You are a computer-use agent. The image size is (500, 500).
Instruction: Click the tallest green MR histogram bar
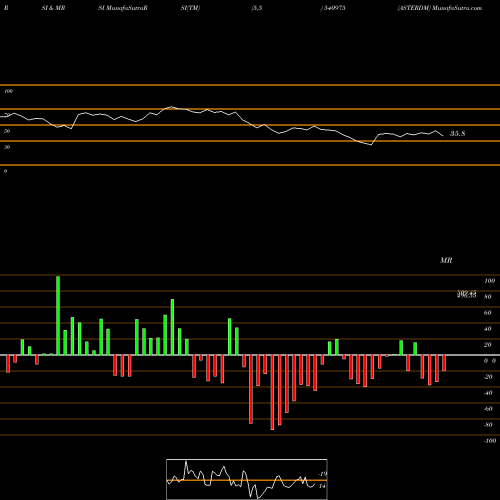[58, 315]
